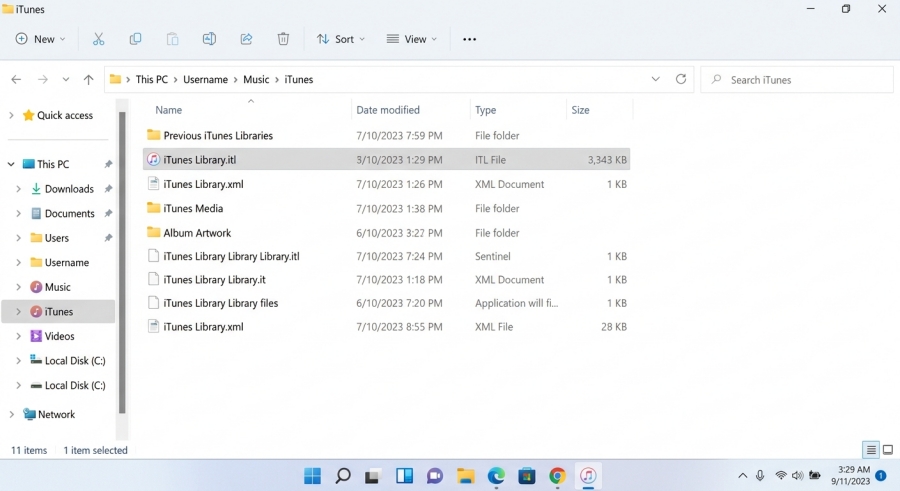Open Chat app on the taskbar
The height and width of the screenshot is (491, 900).
coord(435,475)
